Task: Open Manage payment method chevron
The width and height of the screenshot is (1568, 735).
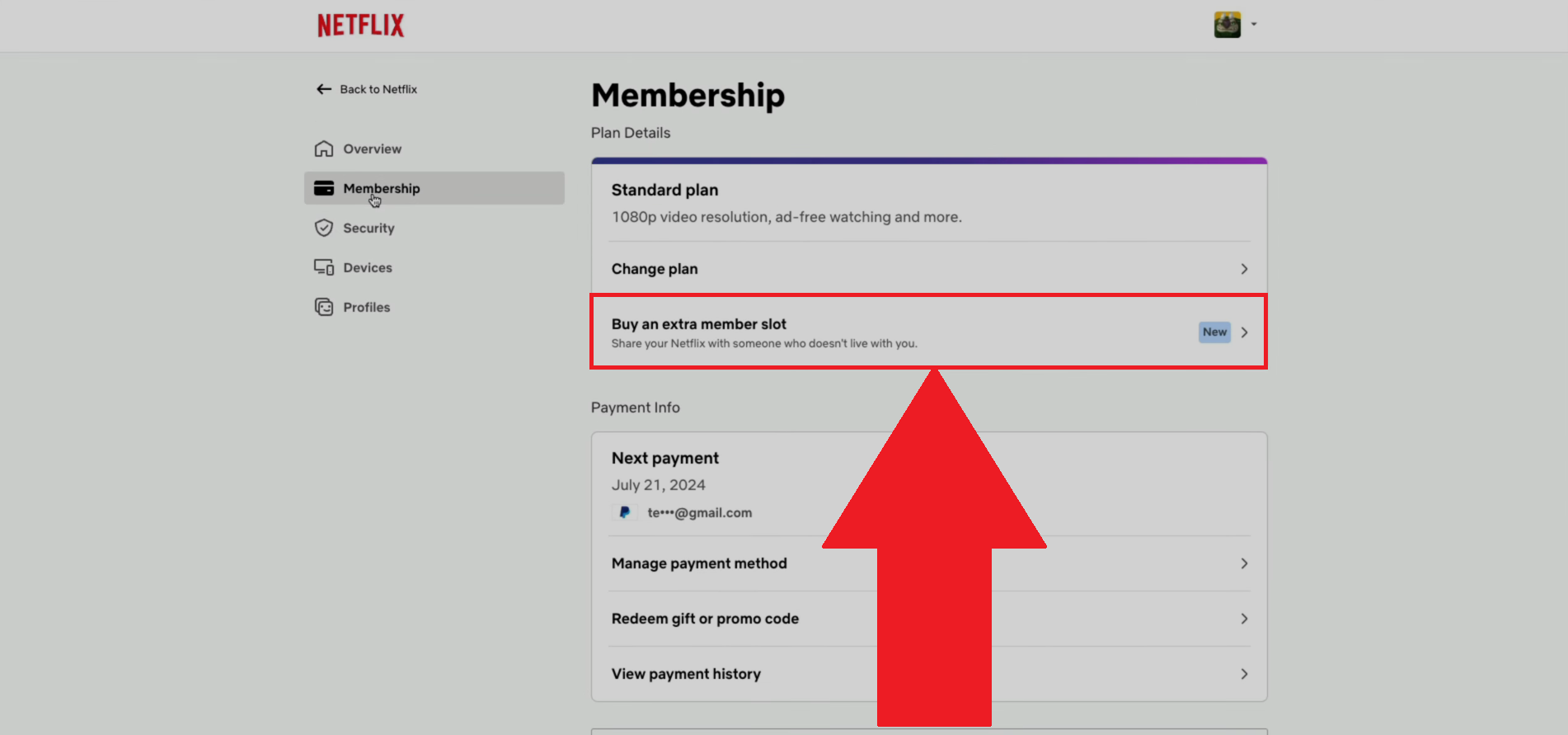Action: [x=1244, y=564]
